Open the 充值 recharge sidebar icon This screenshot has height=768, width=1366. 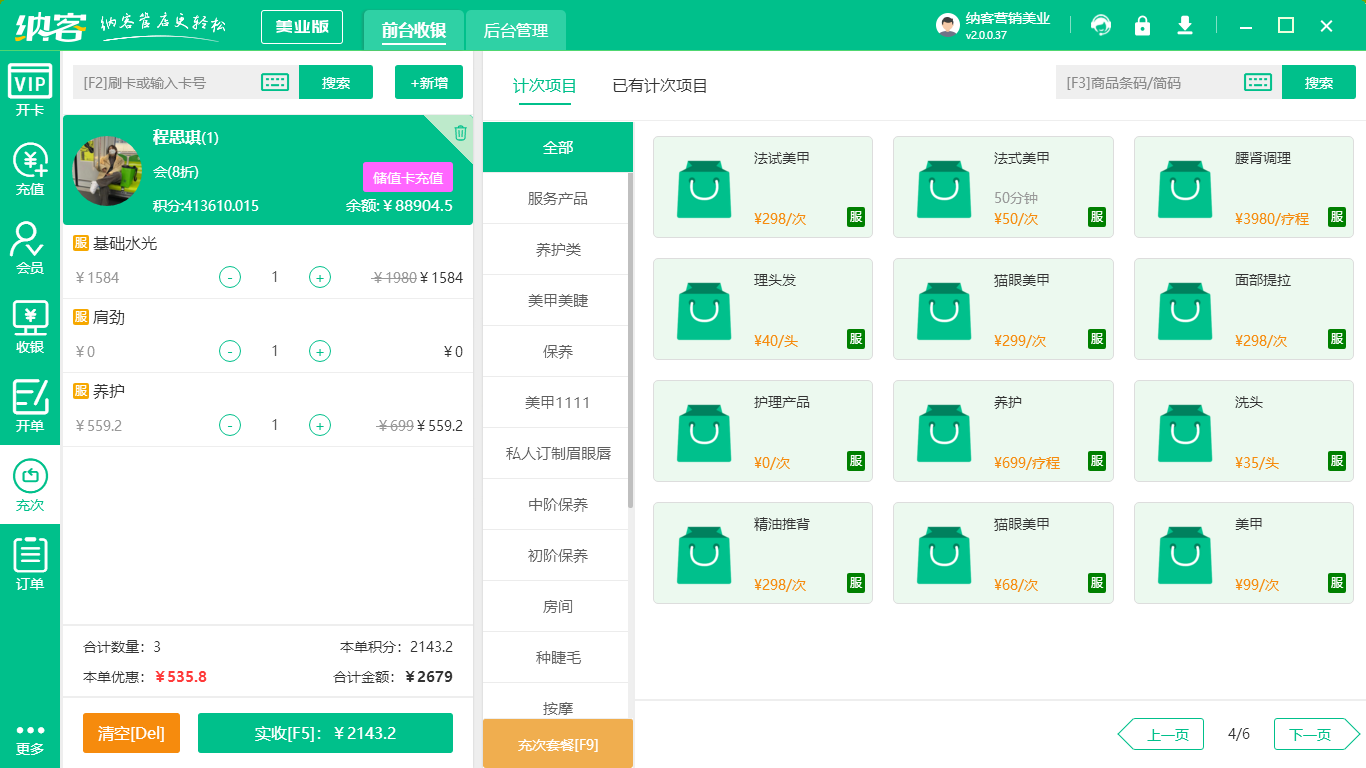coord(30,170)
